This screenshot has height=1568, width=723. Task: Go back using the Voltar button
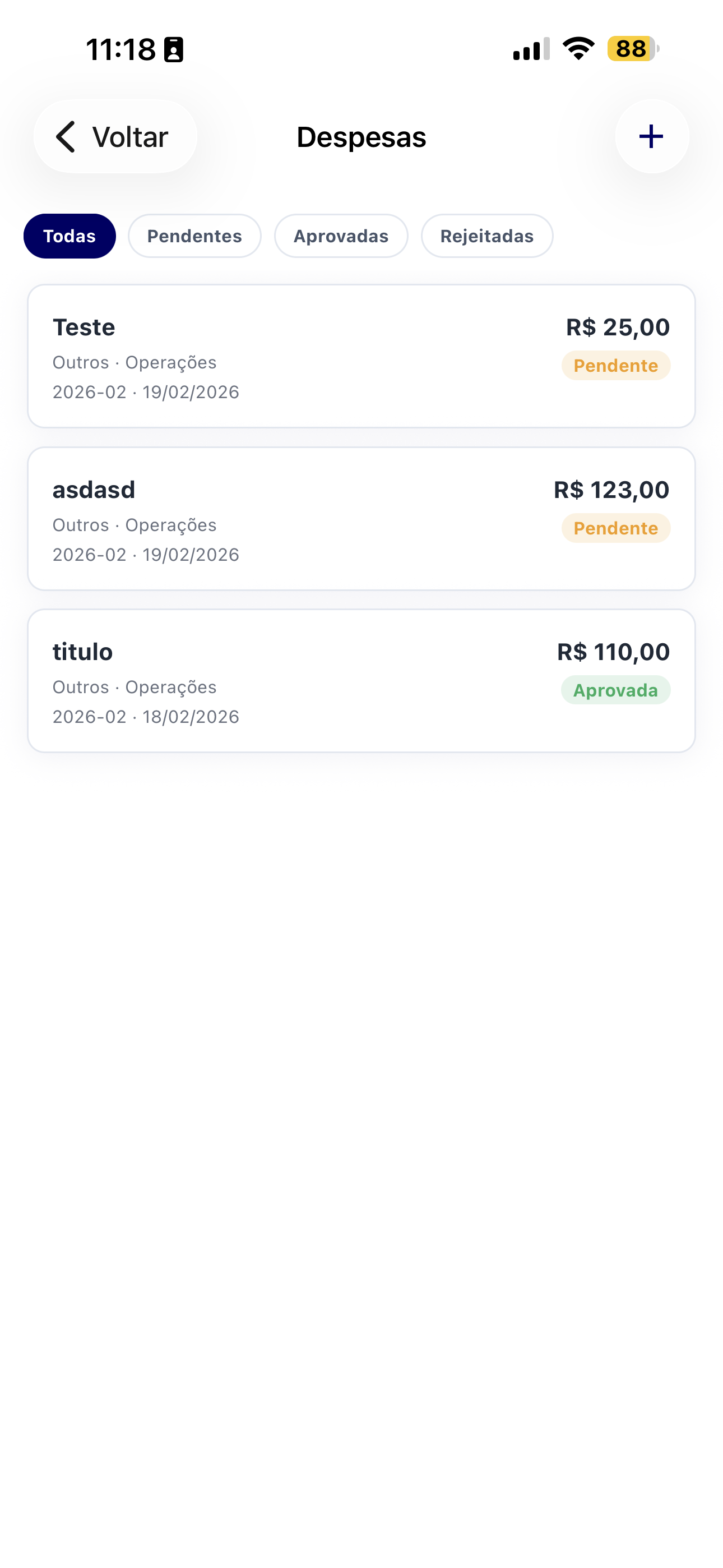(115, 136)
